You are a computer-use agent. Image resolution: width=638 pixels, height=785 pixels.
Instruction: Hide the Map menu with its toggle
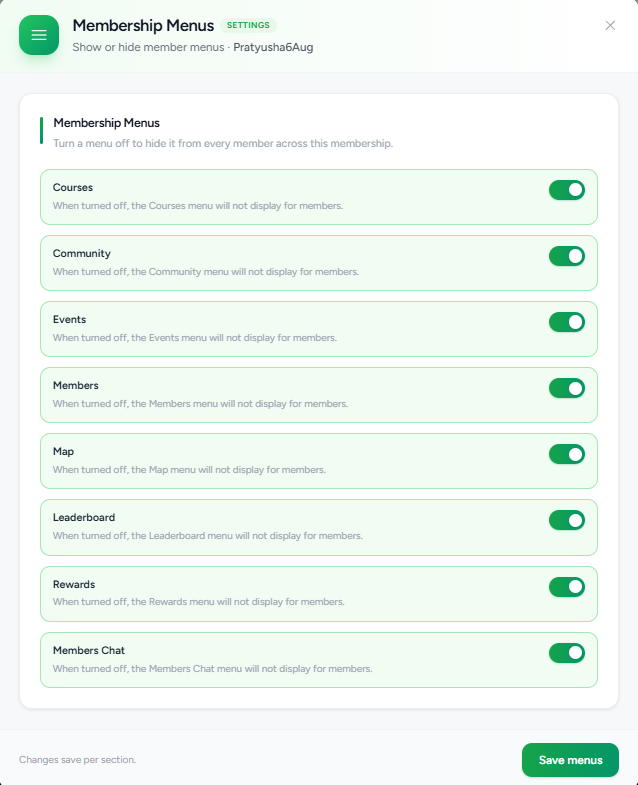click(x=567, y=455)
